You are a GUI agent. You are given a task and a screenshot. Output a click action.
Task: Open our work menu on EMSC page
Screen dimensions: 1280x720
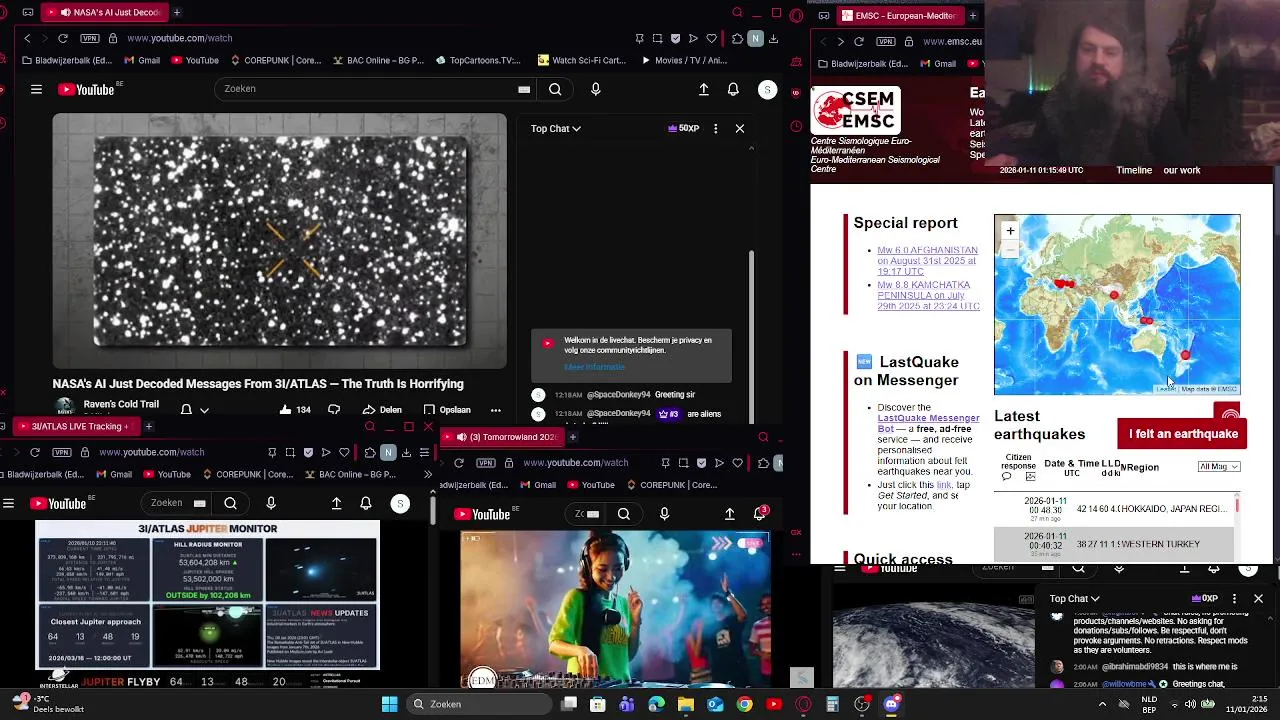1182,170
